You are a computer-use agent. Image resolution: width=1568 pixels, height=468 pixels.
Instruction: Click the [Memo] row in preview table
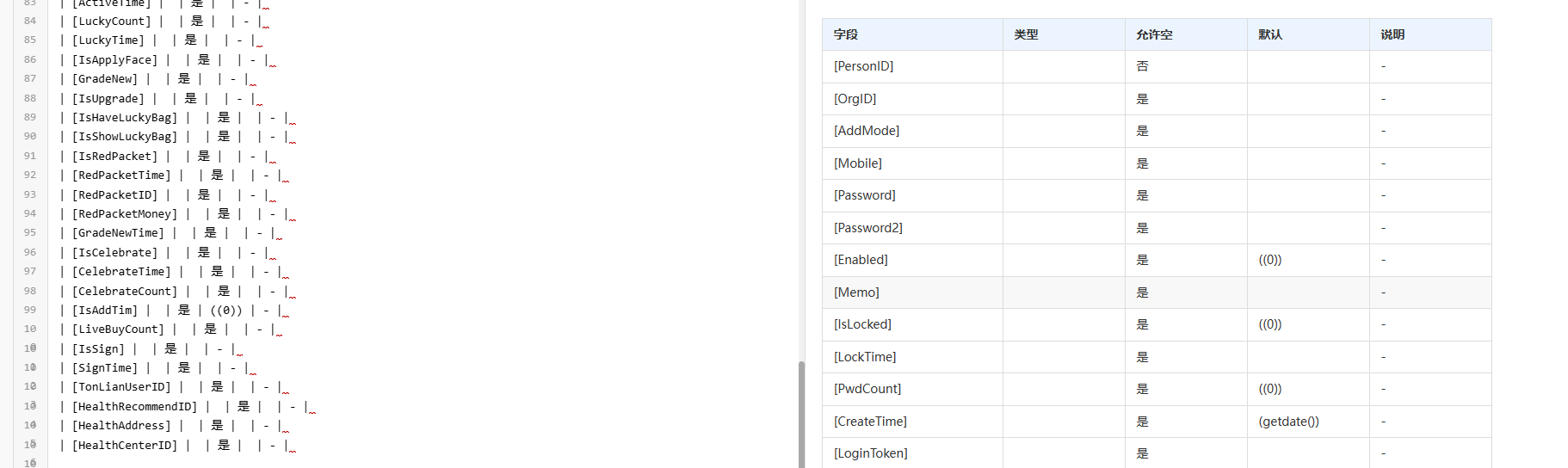click(x=1157, y=292)
